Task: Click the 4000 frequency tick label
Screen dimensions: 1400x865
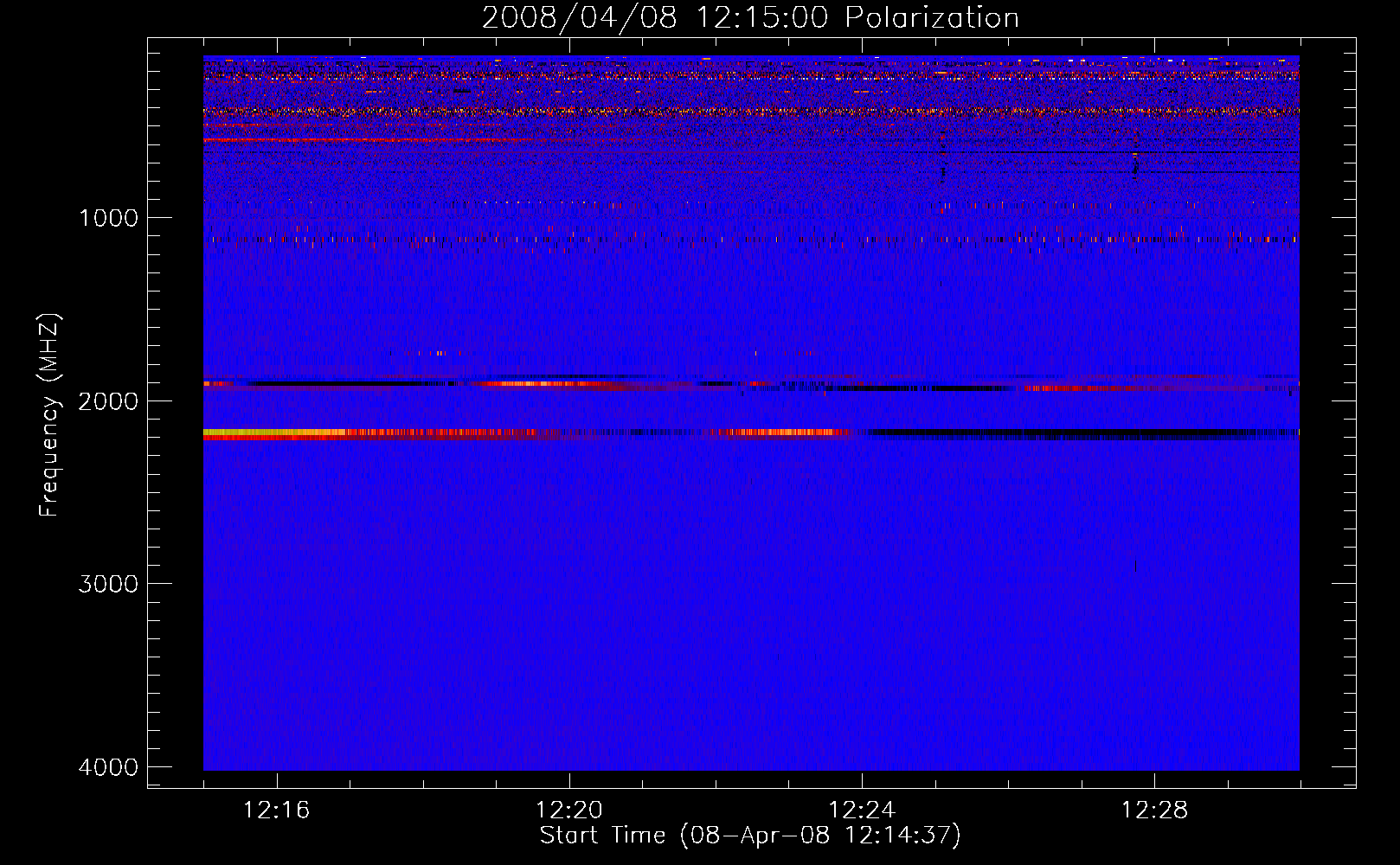Action: coord(108,767)
